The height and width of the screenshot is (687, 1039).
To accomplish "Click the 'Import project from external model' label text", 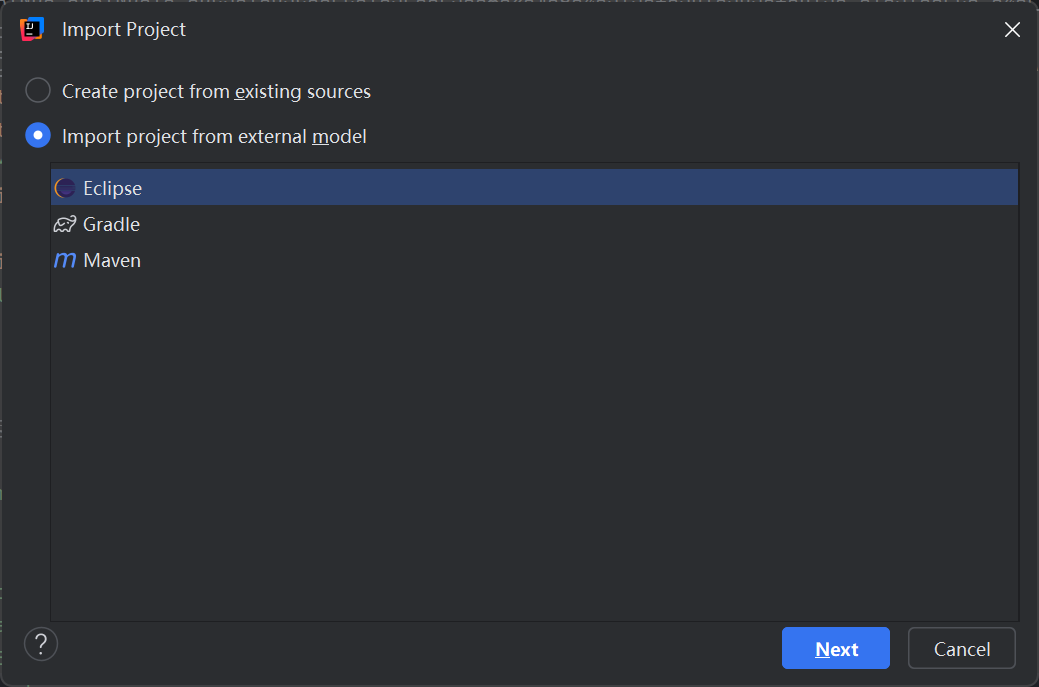I will click(x=214, y=137).
